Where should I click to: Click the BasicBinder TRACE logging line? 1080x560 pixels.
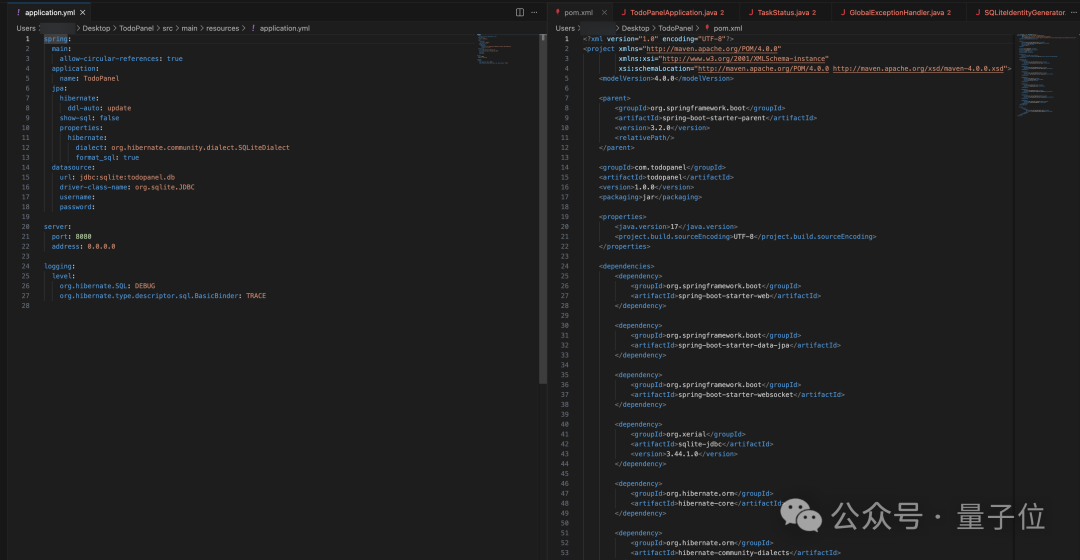click(x=163, y=295)
